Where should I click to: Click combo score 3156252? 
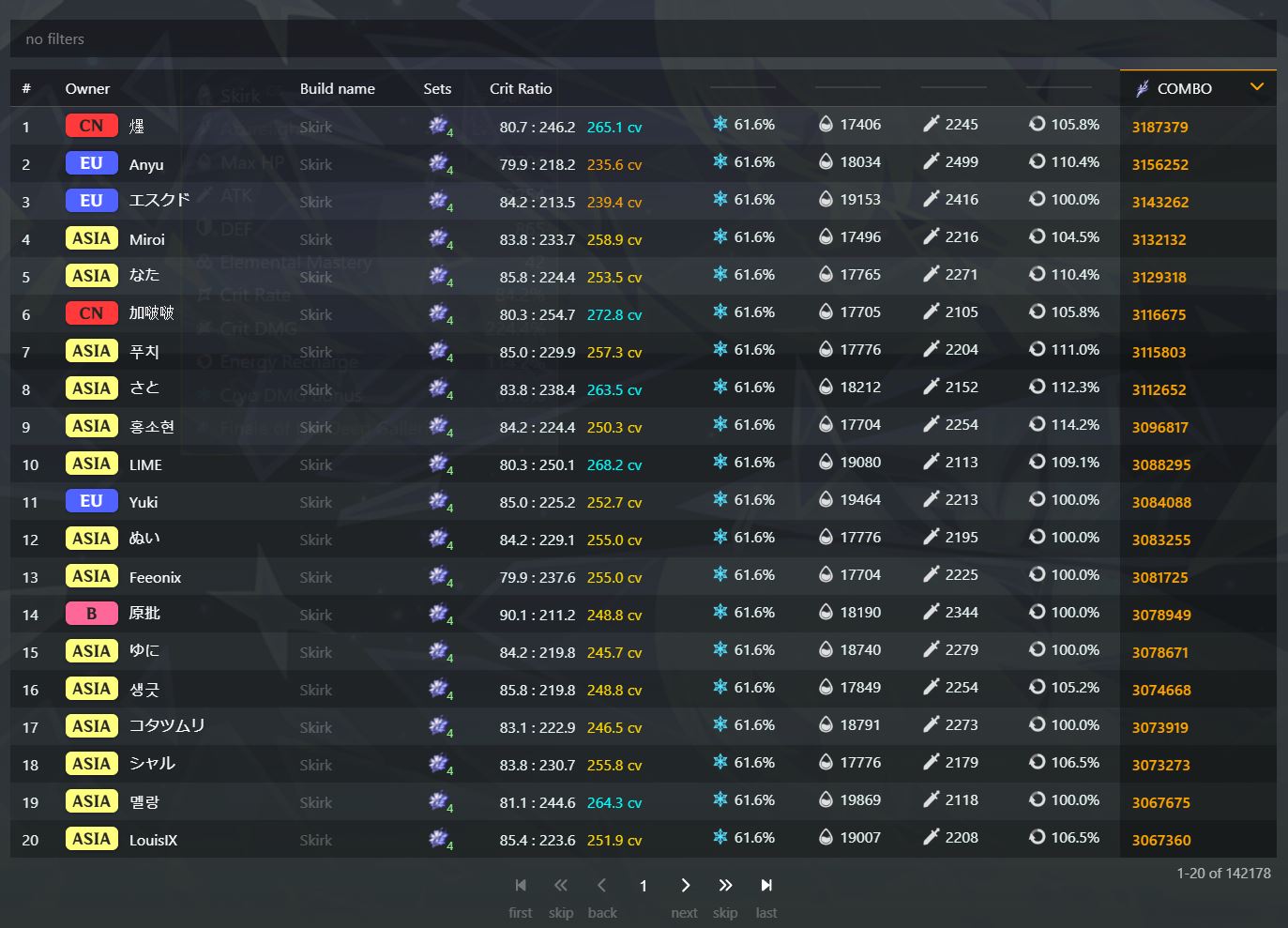point(1159,164)
